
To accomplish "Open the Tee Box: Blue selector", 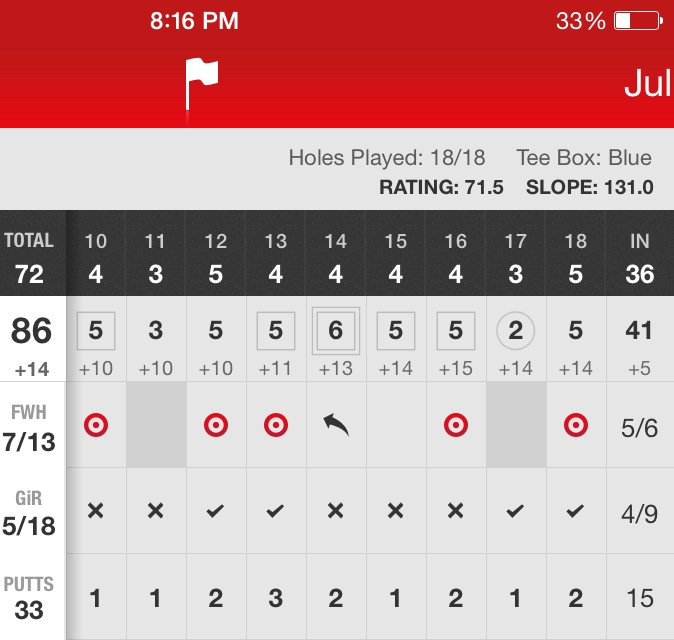I will (584, 158).
